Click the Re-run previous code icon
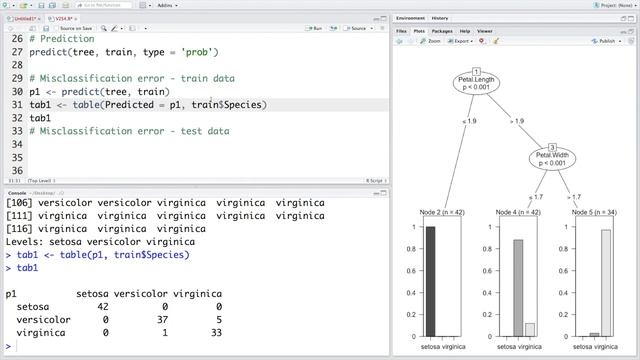The image size is (640, 360). coord(334,29)
